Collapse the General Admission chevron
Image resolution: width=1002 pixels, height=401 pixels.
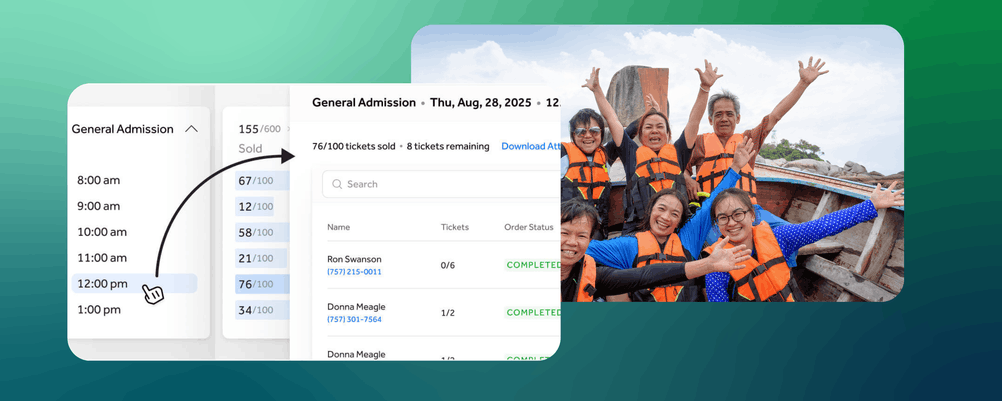pos(191,129)
